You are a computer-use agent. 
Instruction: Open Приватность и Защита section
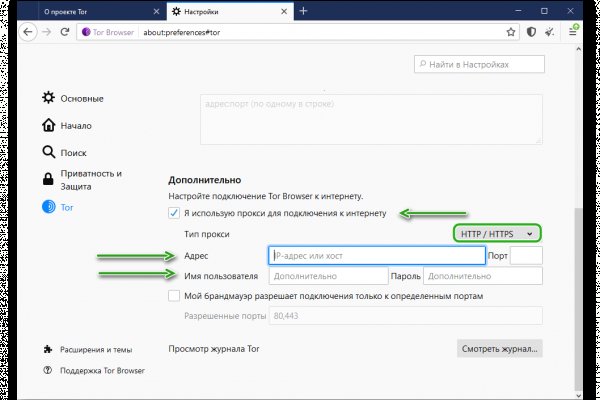click(90, 180)
